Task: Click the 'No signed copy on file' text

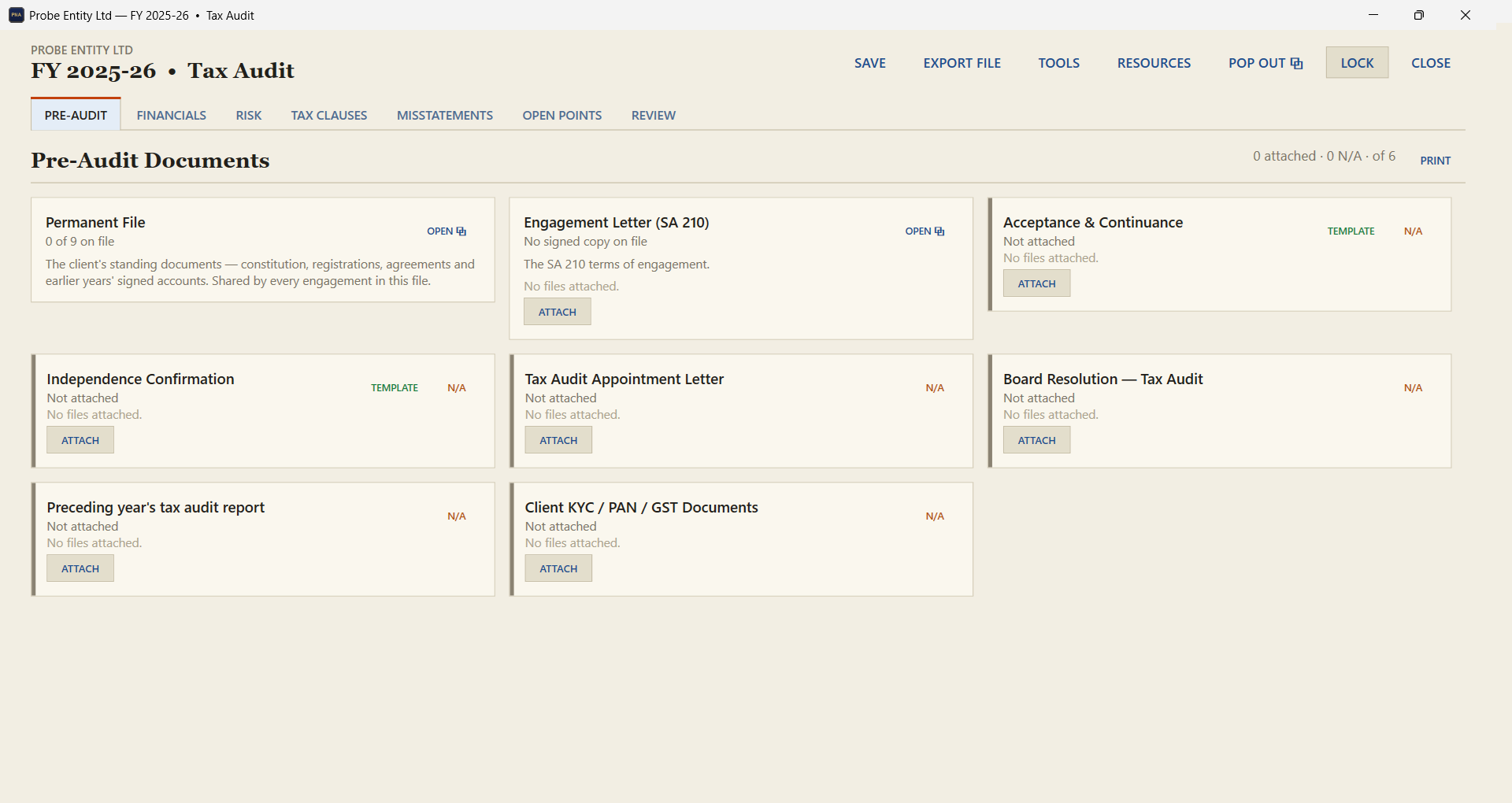Action: 585,242
